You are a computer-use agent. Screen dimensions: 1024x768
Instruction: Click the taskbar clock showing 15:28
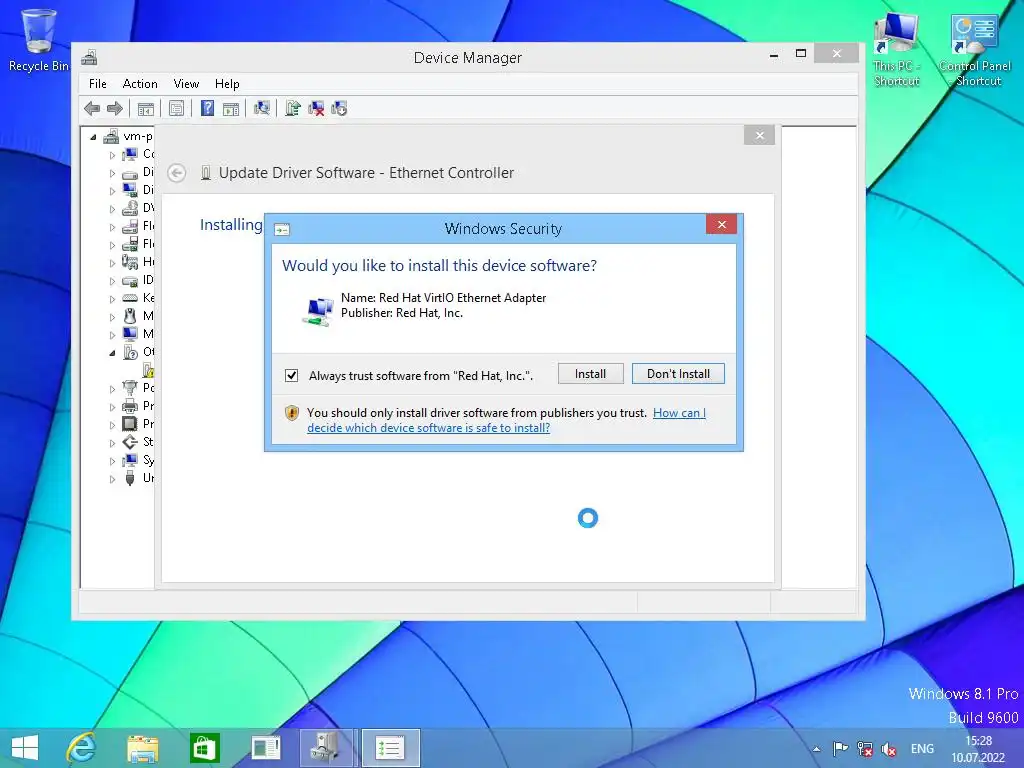click(x=978, y=749)
